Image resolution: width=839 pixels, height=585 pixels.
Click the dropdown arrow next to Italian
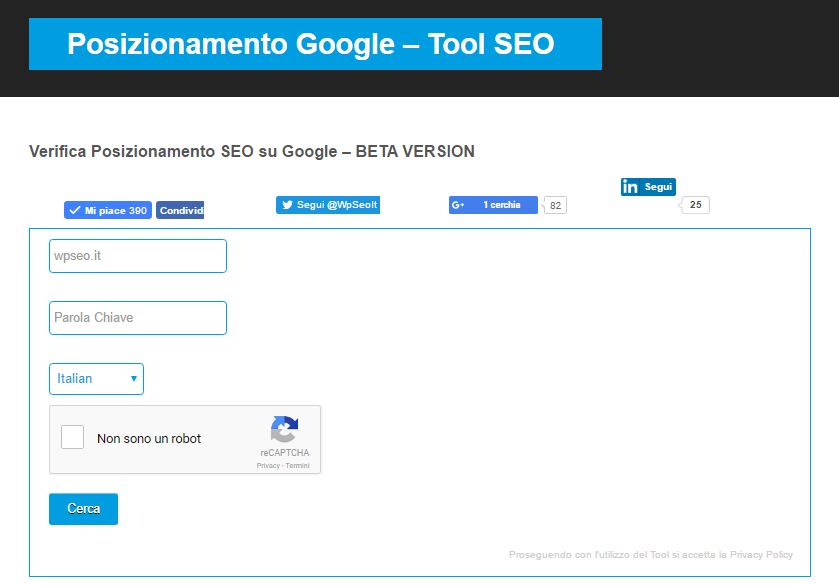pos(132,378)
